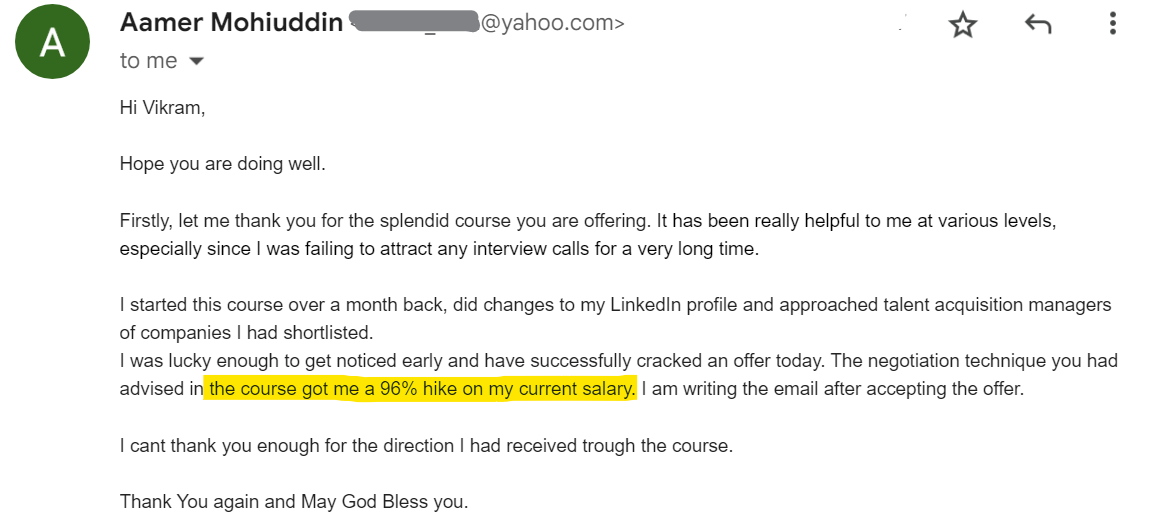Click the sender name Aamer Mohiuddin
This screenshot has height=522, width=1153.
point(231,23)
